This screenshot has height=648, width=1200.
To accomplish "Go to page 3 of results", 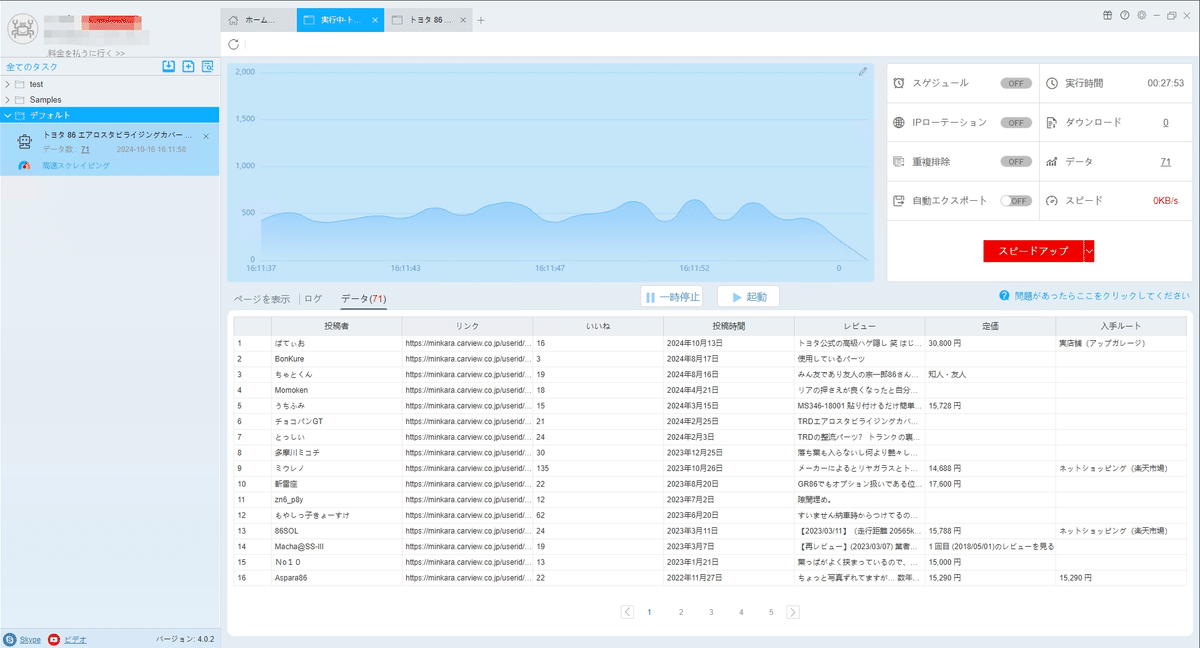I will tap(711, 612).
